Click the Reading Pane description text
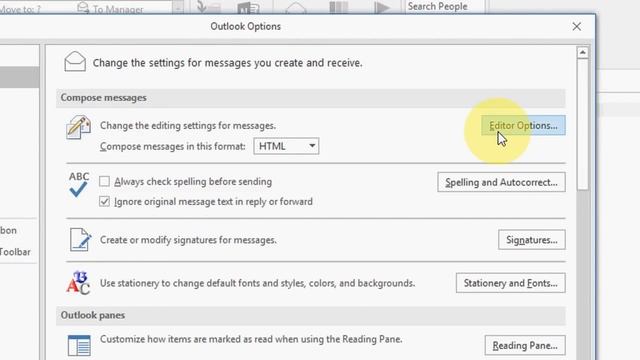The width and height of the screenshot is (640, 360). coord(251,339)
